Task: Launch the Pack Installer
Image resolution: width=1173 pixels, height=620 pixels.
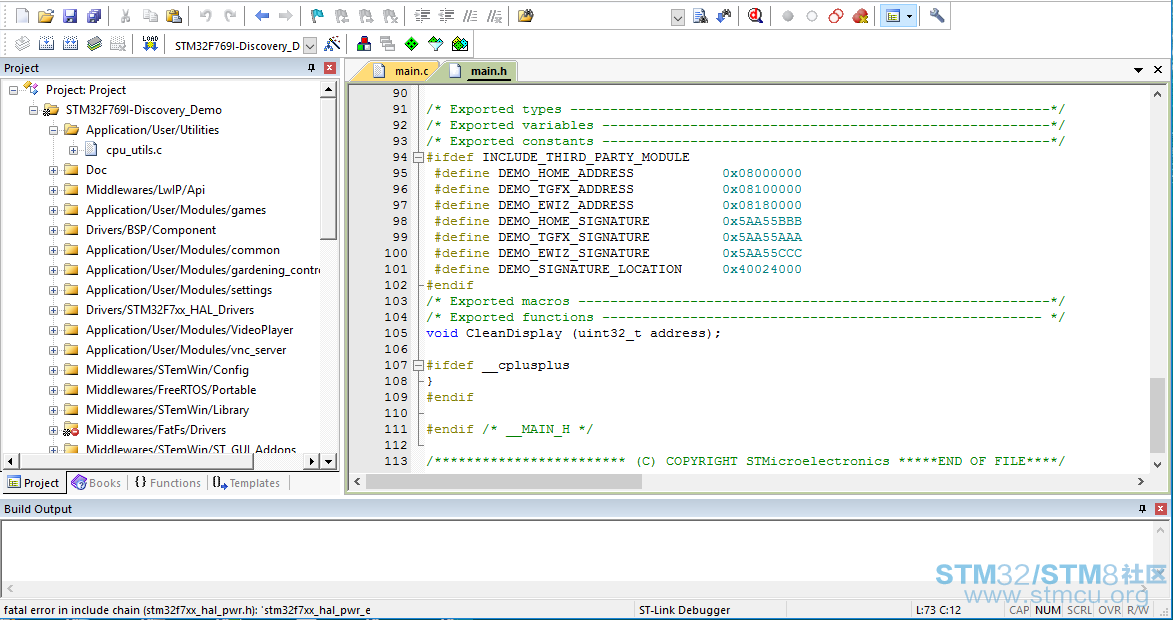Action: (460, 44)
